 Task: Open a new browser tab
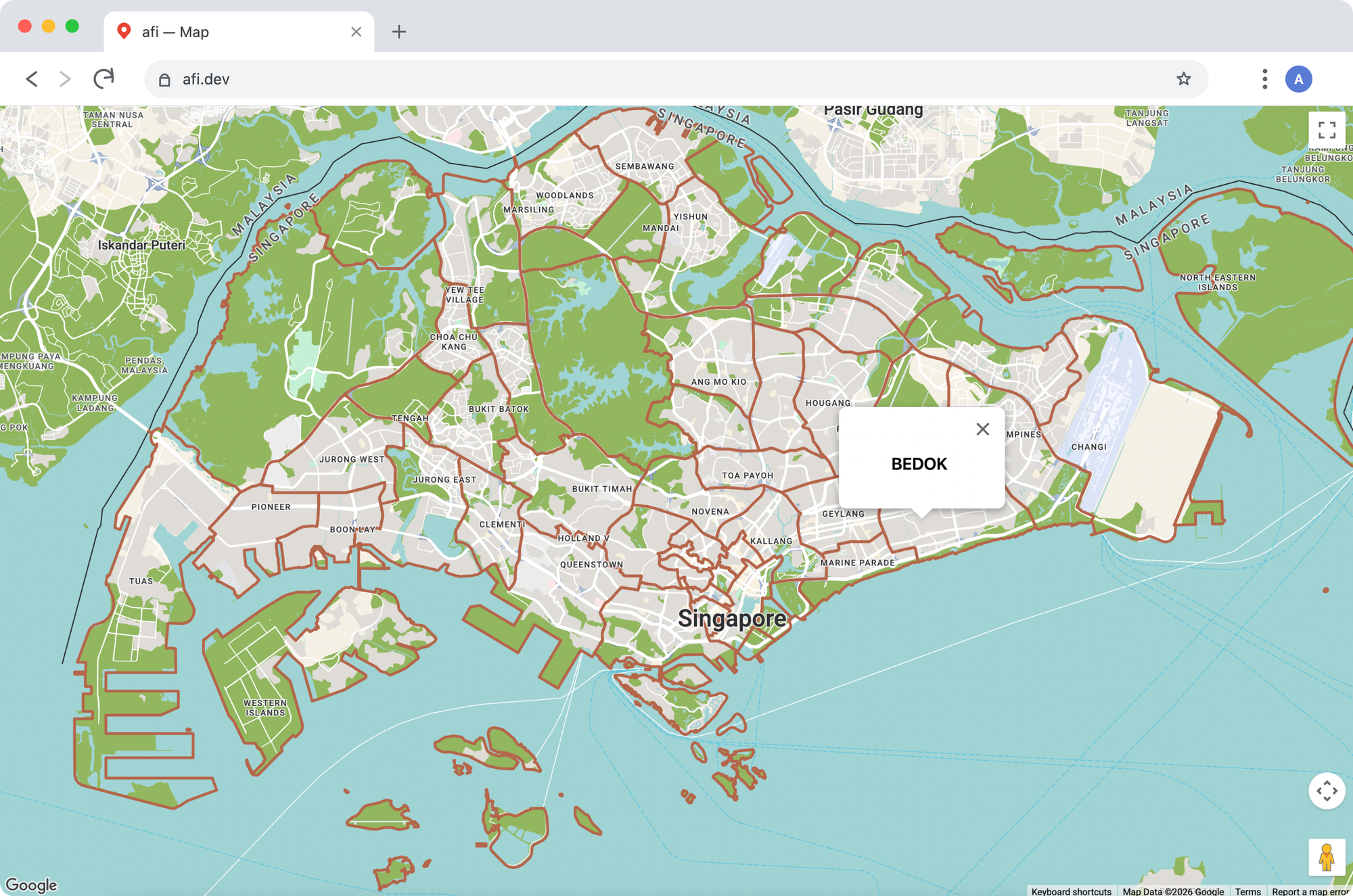[x=399, y=32]
